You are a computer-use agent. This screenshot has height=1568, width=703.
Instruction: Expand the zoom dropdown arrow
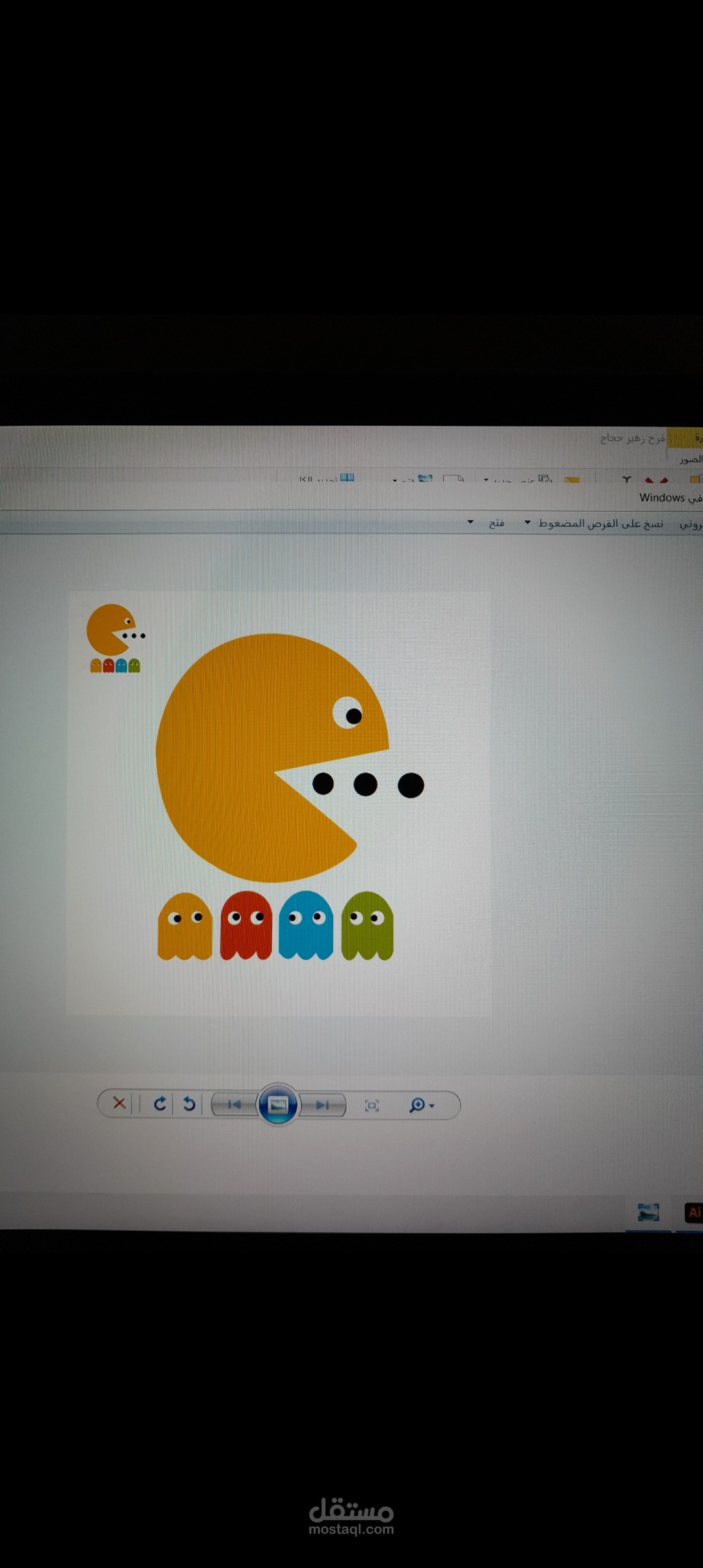(x=432, y=1106)
